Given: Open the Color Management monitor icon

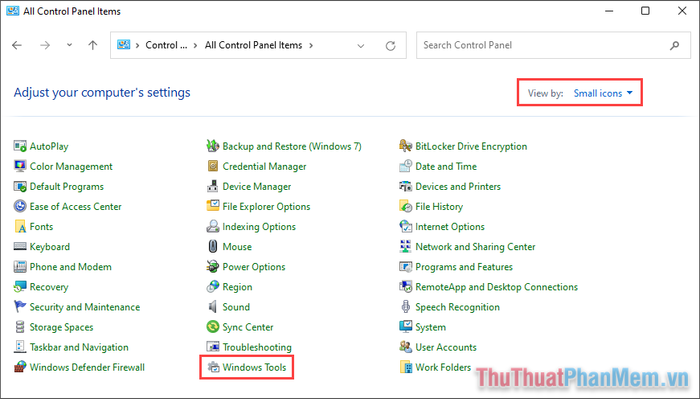Looking at the screenshot, I should click(20, 166).
